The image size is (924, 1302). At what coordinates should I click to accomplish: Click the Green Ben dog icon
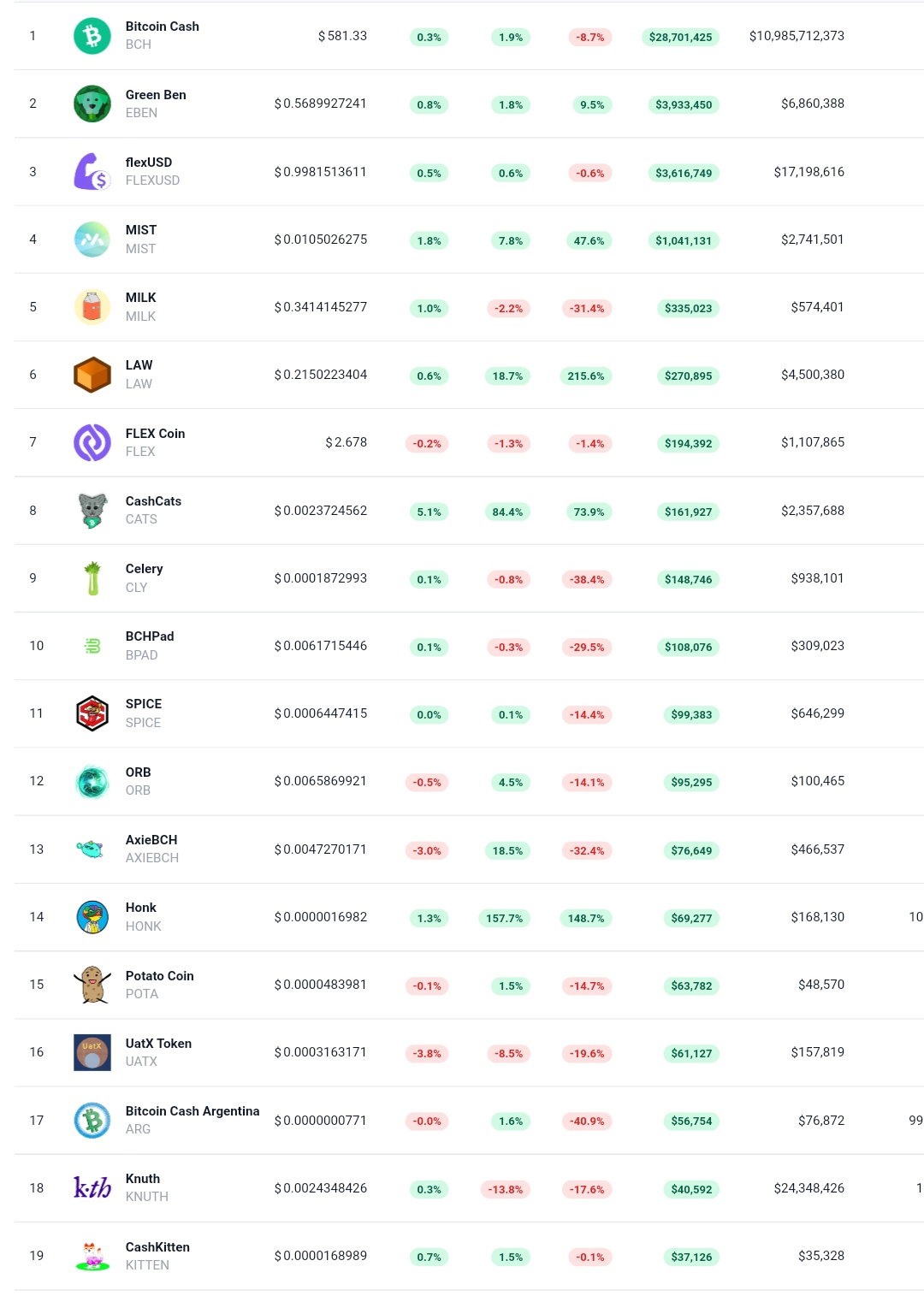point(92,104)
